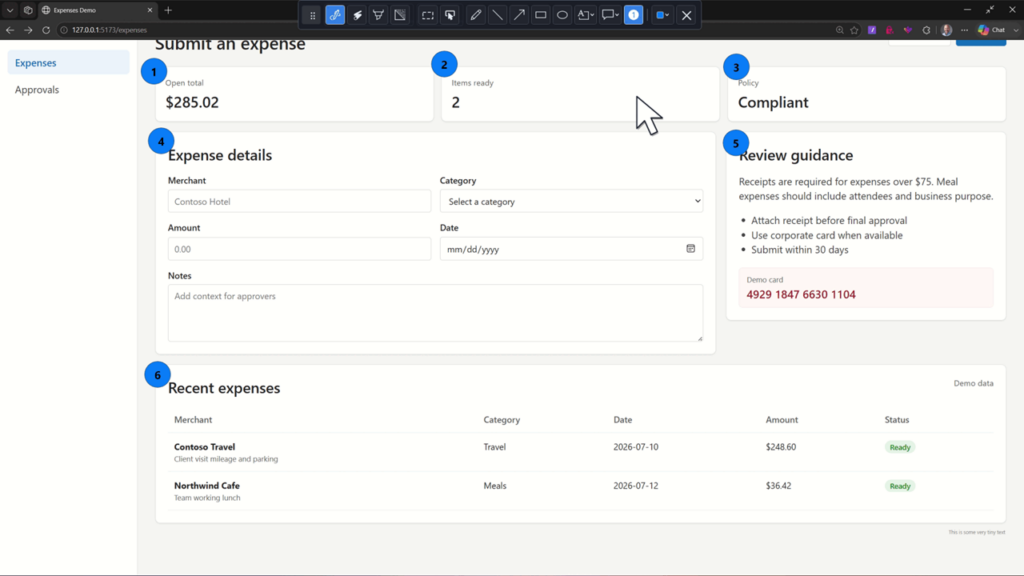1024x576 pixels.
Task: Toggle the numbered step counter tool
Action: tap(633, 15)
